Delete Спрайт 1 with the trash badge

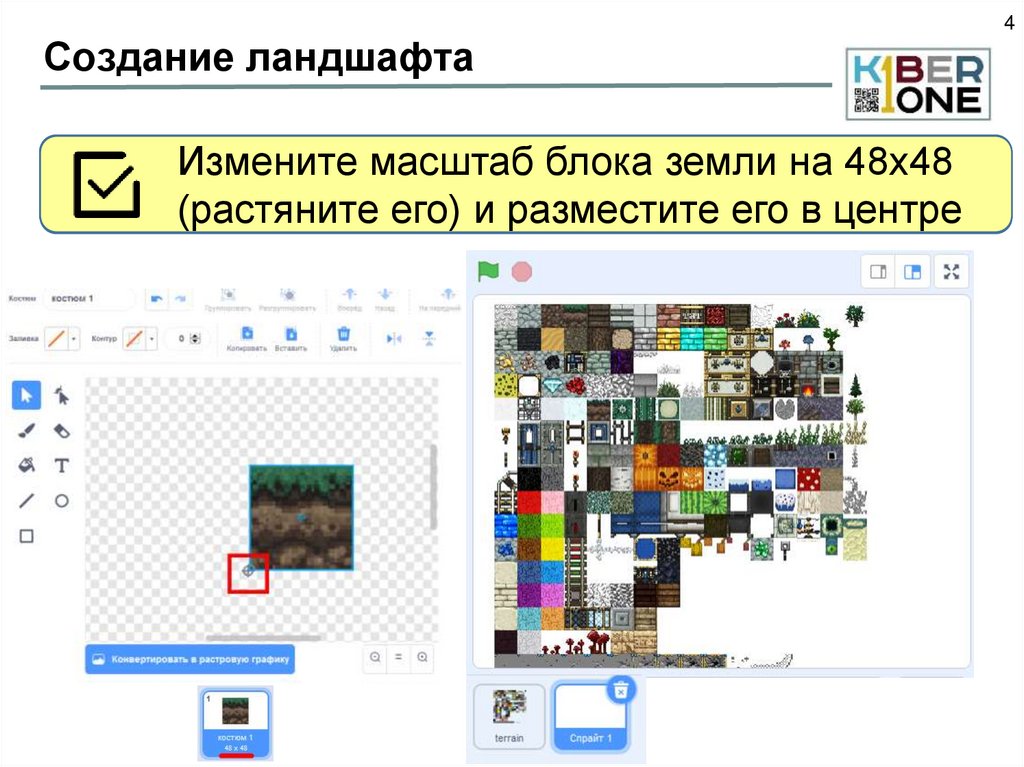(620, 689)
